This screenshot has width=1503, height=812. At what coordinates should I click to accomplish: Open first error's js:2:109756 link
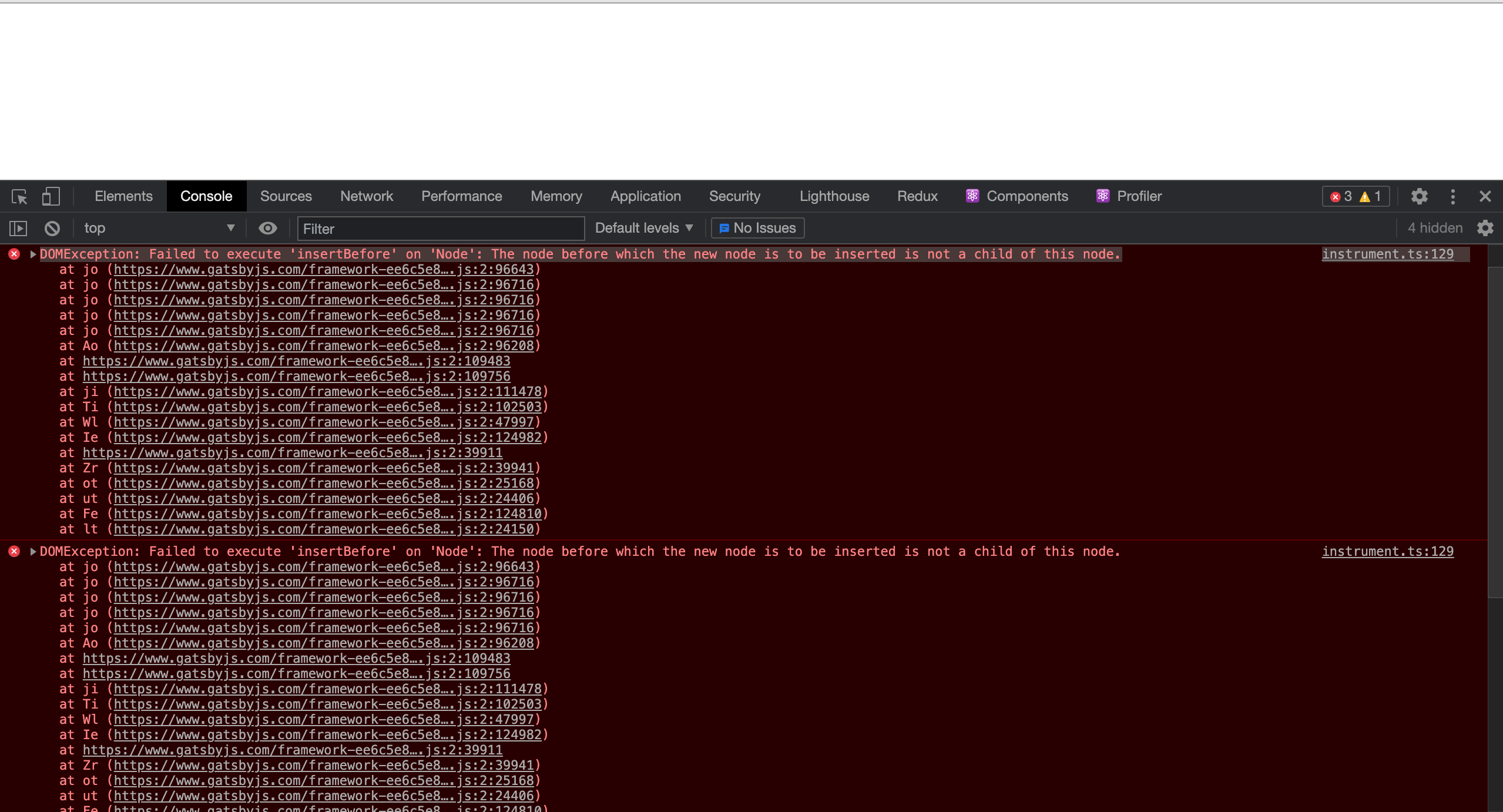[296, 377]
